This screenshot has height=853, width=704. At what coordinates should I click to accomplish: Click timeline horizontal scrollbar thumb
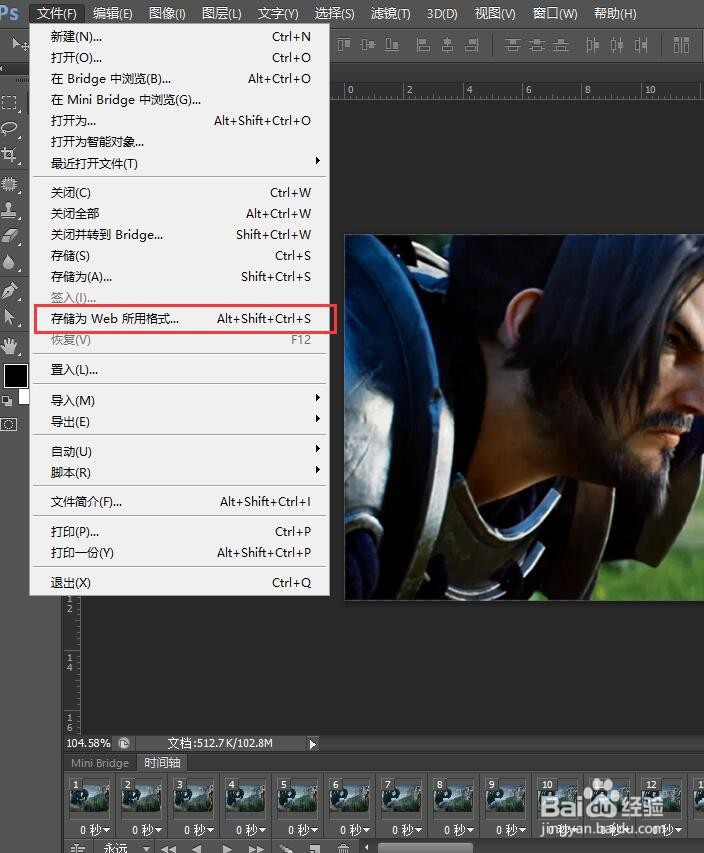tap(425, 848)
